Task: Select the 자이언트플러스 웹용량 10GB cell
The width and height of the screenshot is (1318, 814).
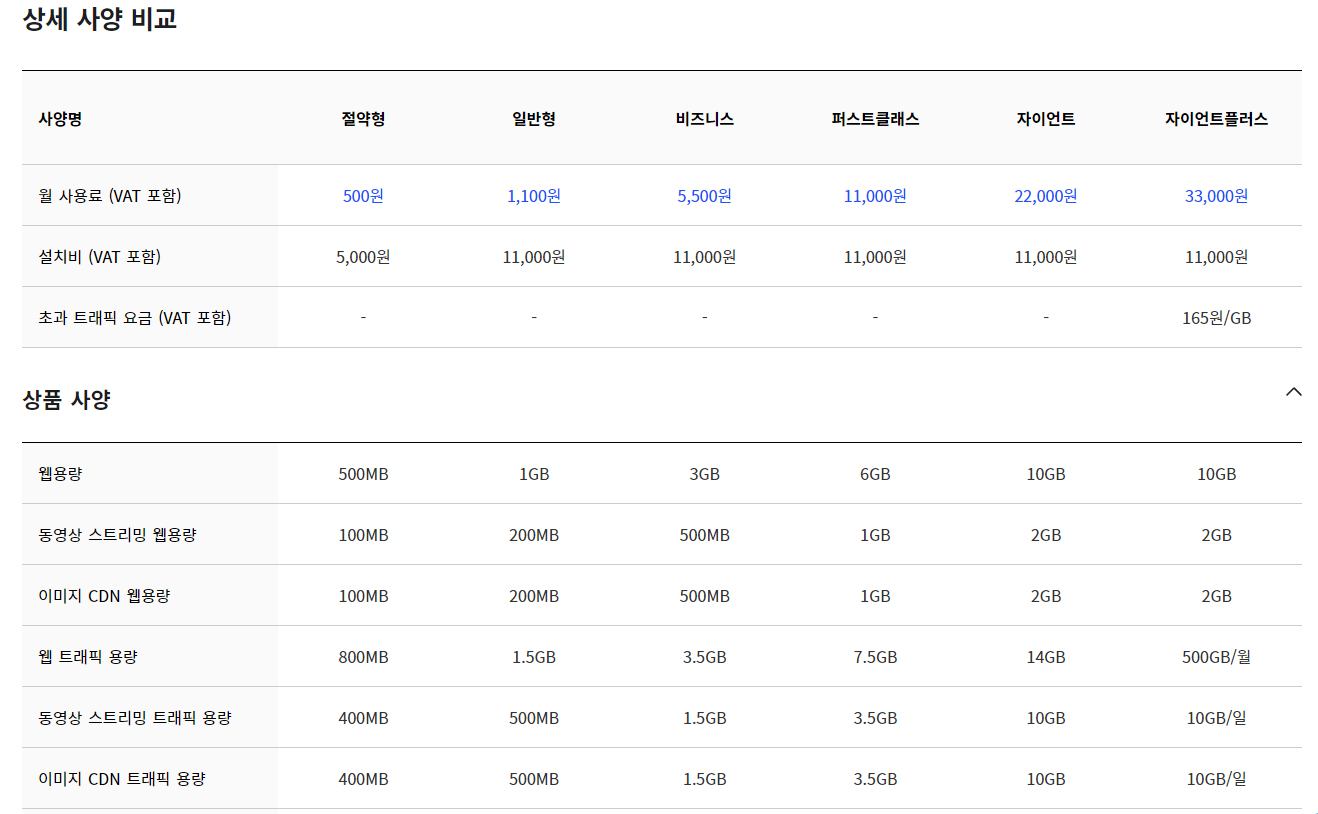Action: click(x=1217, y=474)
